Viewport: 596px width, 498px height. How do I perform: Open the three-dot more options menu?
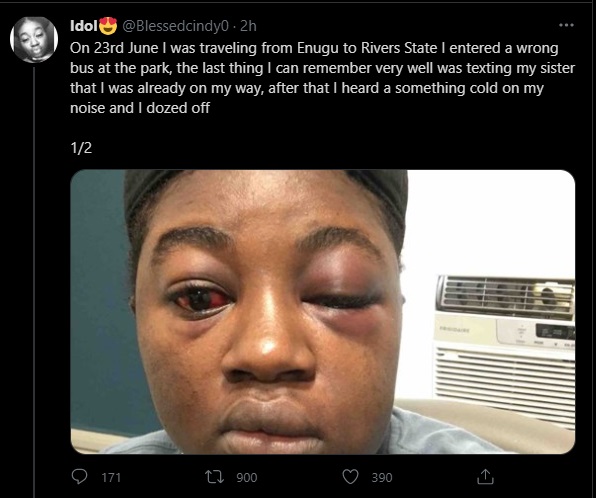point(566,25)
